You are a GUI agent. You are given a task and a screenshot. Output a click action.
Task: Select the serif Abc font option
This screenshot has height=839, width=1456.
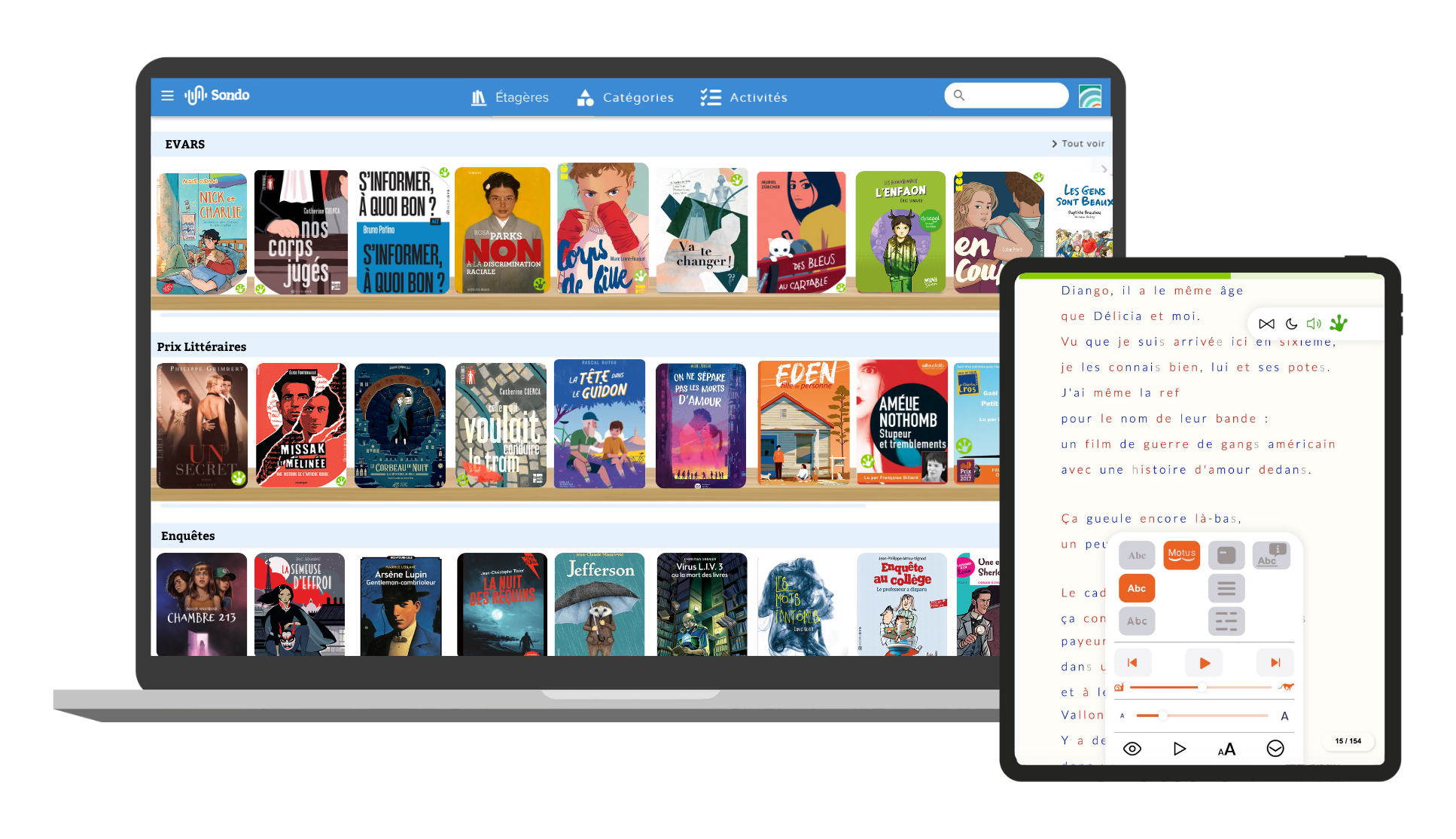coord(1137,556)
